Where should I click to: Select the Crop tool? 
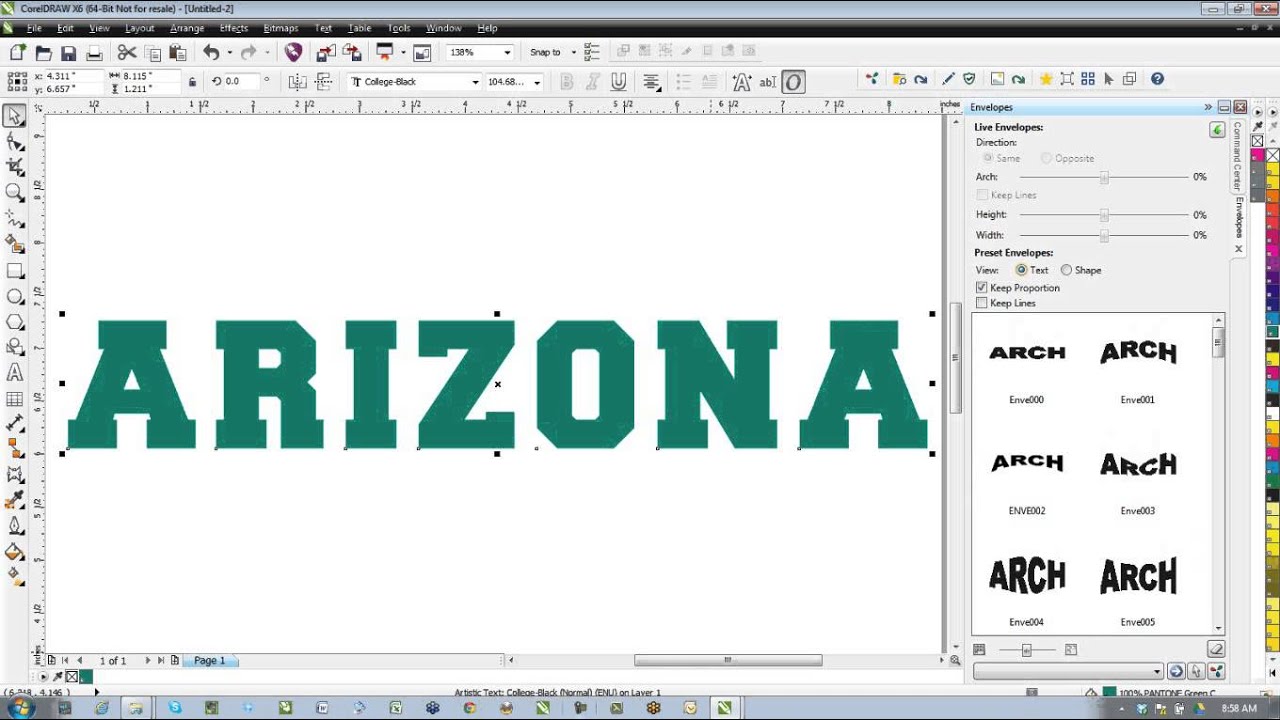(15, 167)
